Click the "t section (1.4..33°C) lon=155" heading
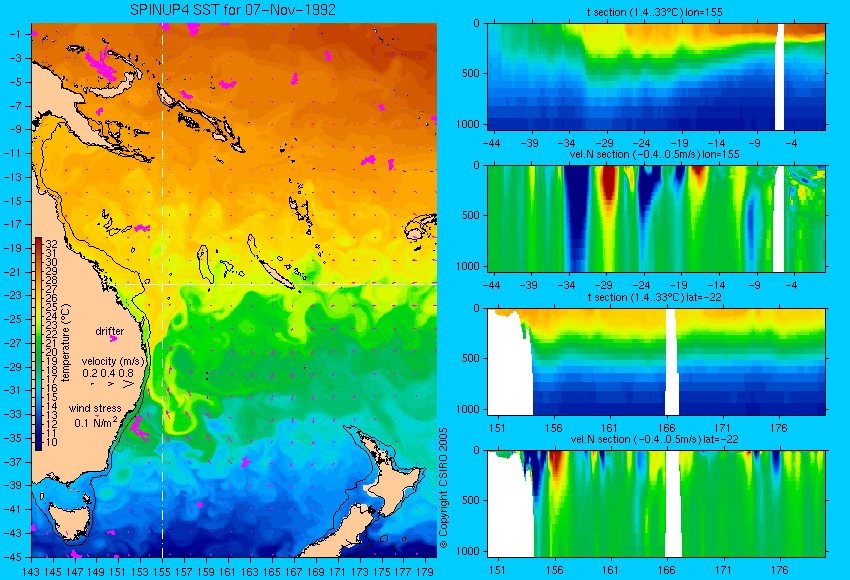Screen dimensions: 850x580 coord(654,12)
